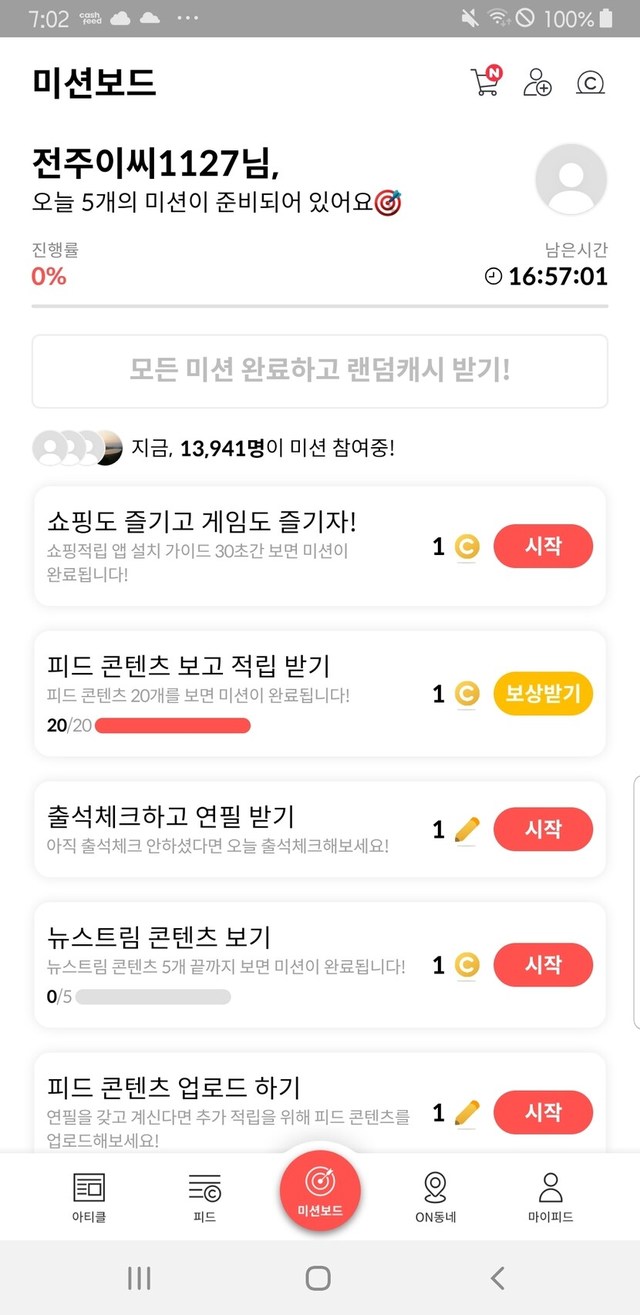Go to the 마이피드 tab
Viewport: 640px width, 1315px height.
(x=550, y=1196)
